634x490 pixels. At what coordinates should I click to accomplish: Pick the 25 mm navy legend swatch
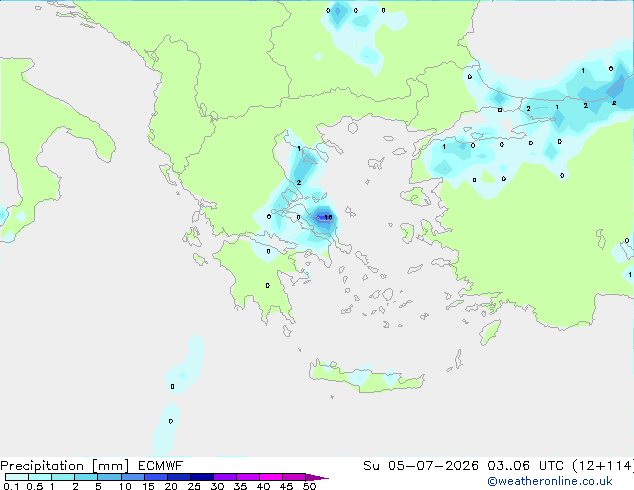[201, 477]
